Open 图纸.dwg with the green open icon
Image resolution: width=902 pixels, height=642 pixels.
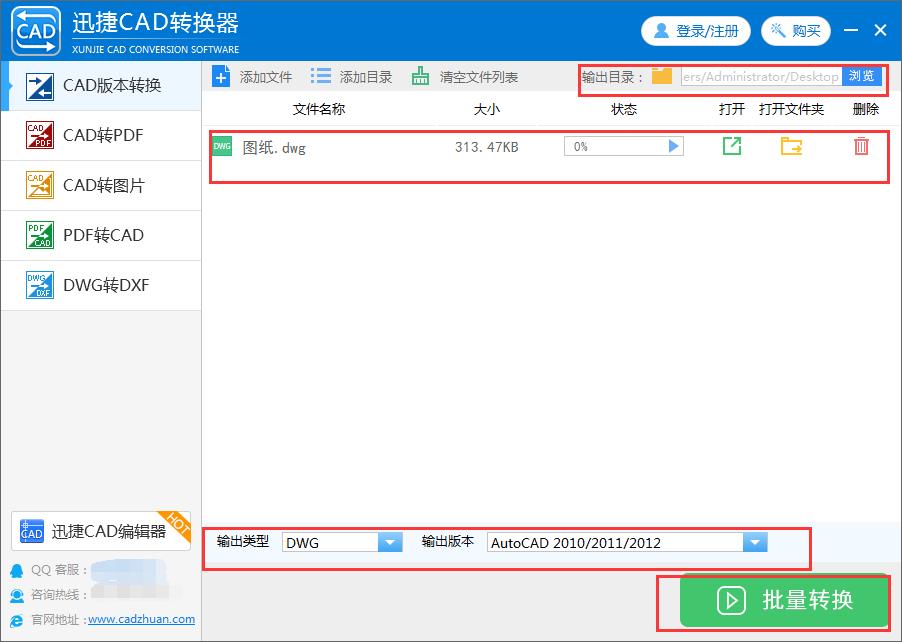coord(732,146)
